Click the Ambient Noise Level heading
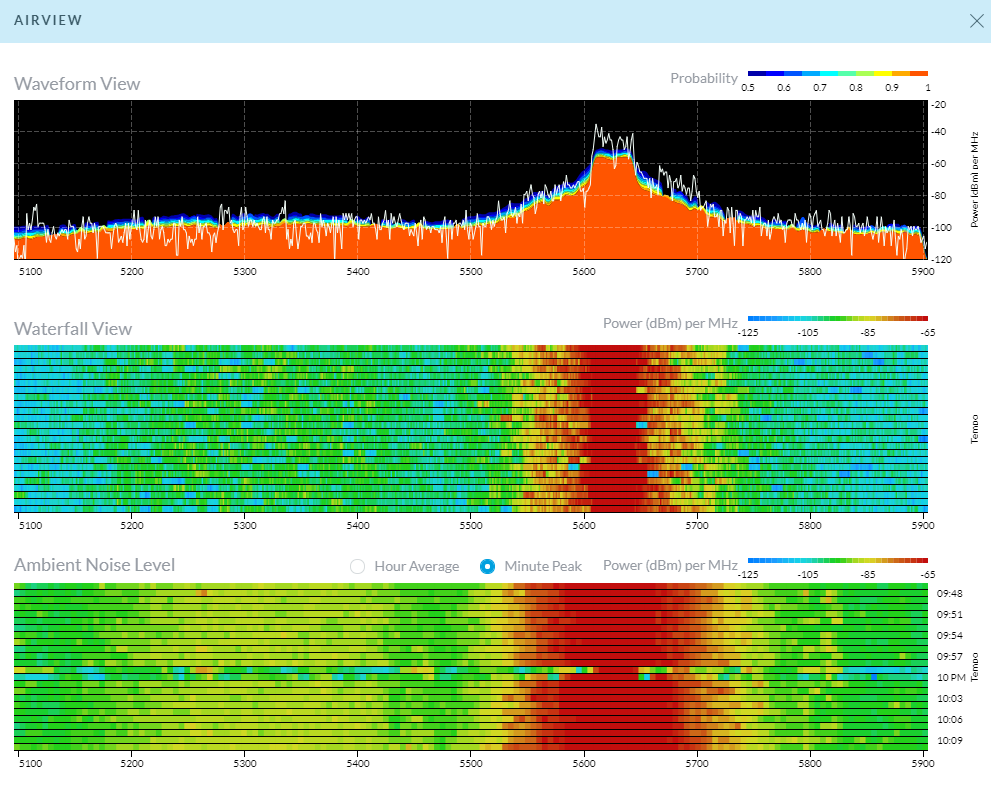This screenshot has width=991, height=806. [x=94, y=565]
